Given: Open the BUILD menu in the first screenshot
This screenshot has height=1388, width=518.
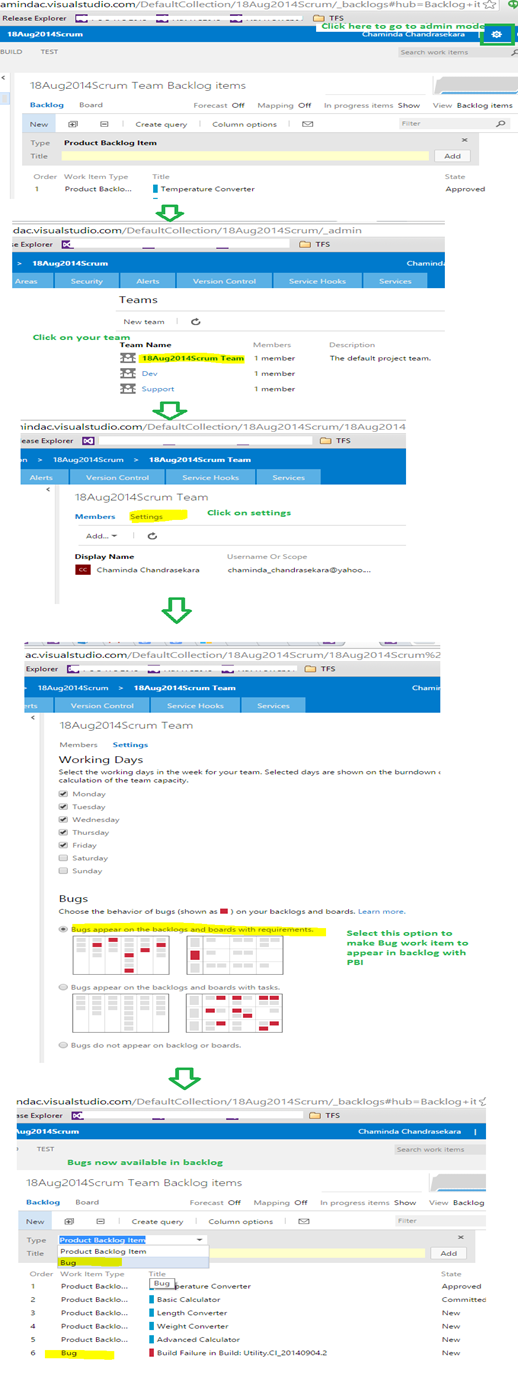Looking at the screenshot, I should pos(11,51).
